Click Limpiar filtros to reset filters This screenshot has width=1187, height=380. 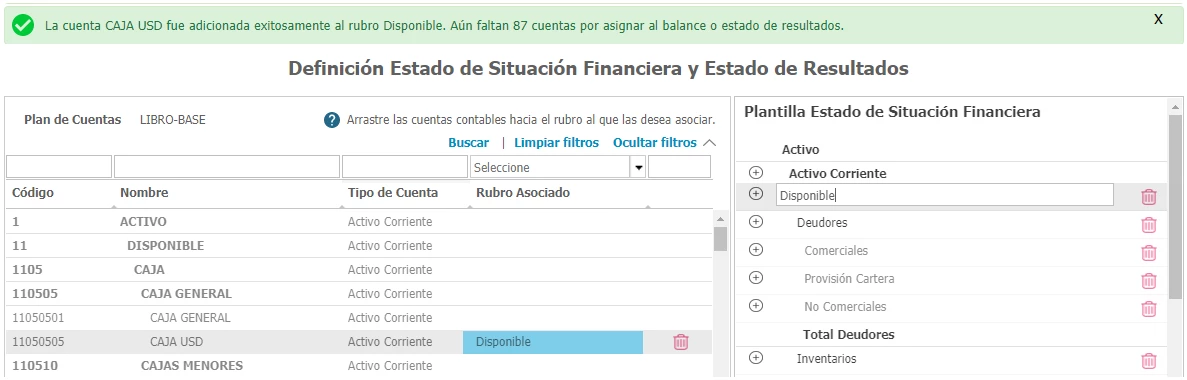tap(556, 142)
